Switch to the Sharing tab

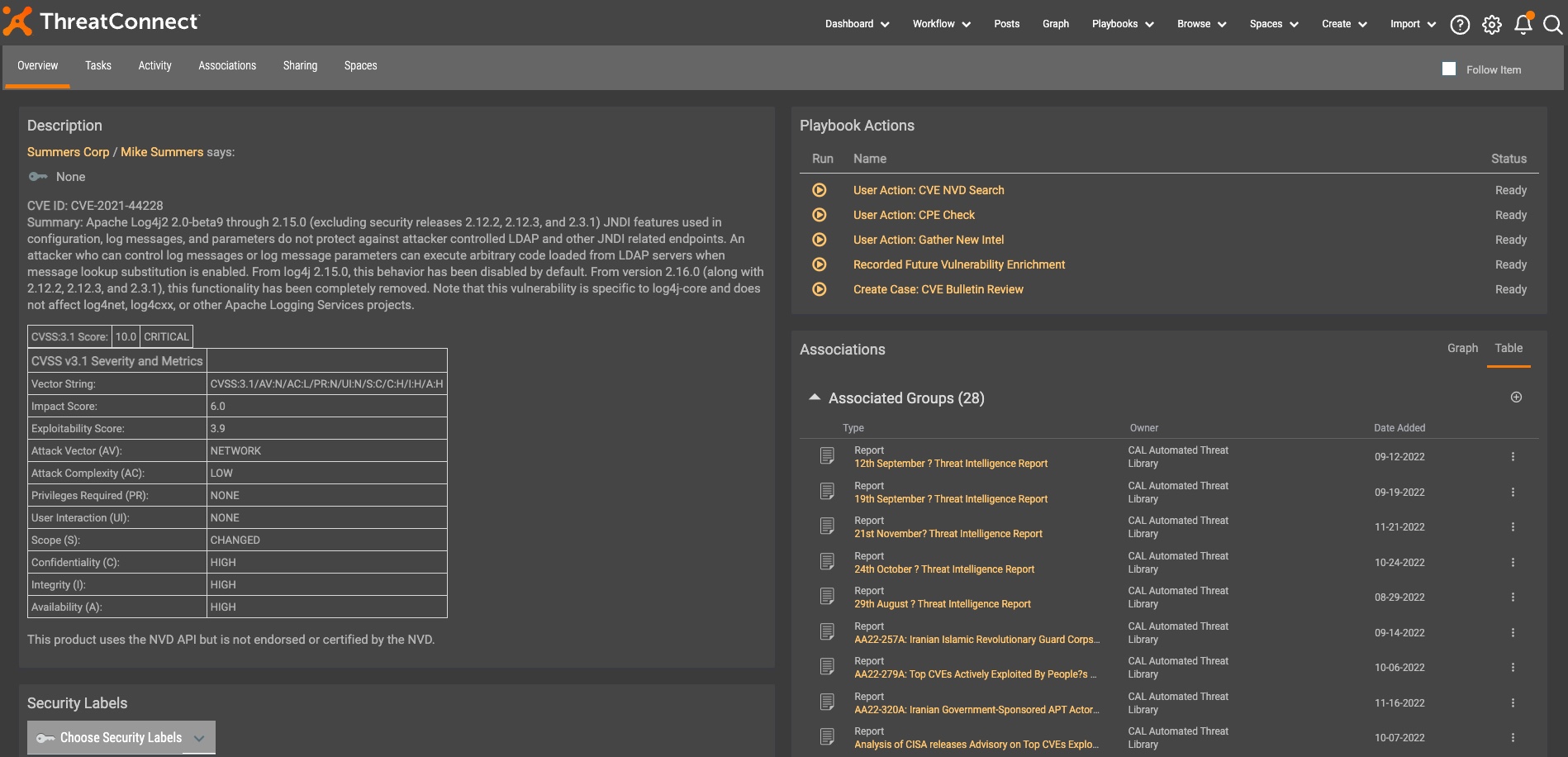(x=300, y=66)
